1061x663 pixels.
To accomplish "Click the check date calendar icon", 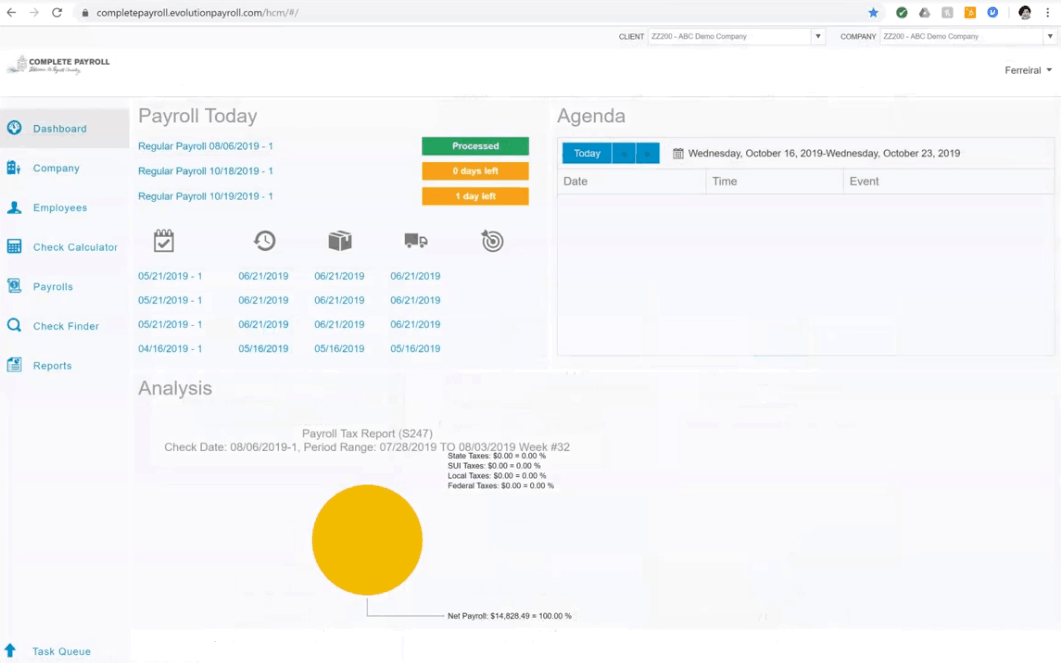I will tap(163, 240).
